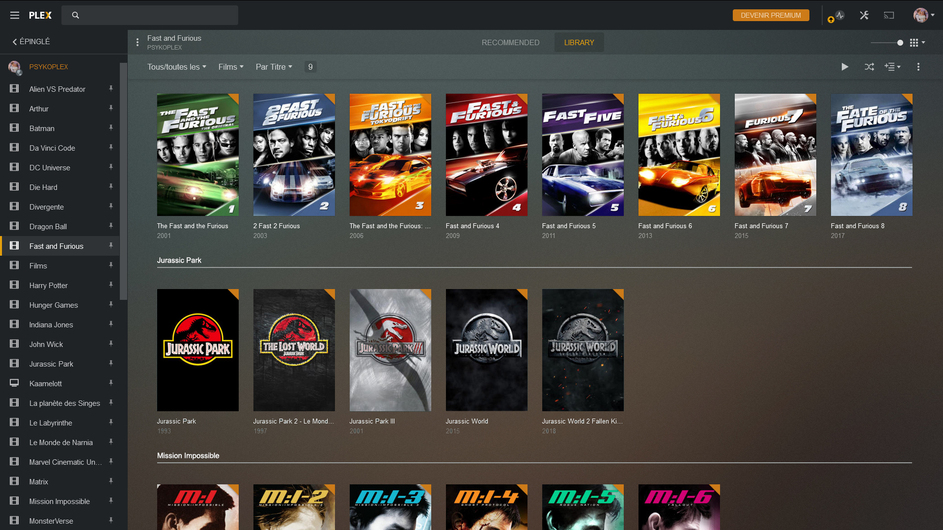
Task: Click the Jurassic World 2 Fallen Ki... title
Action: click(582, 422)
